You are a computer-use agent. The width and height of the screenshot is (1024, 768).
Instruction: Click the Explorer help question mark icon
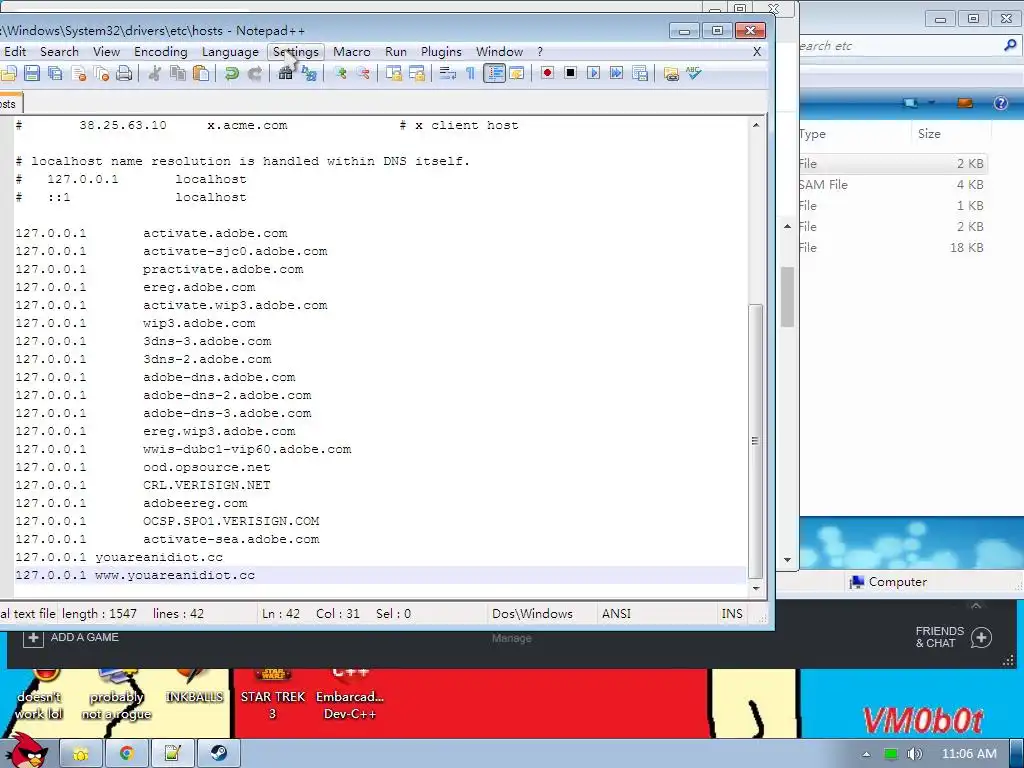coord(1000,103)
